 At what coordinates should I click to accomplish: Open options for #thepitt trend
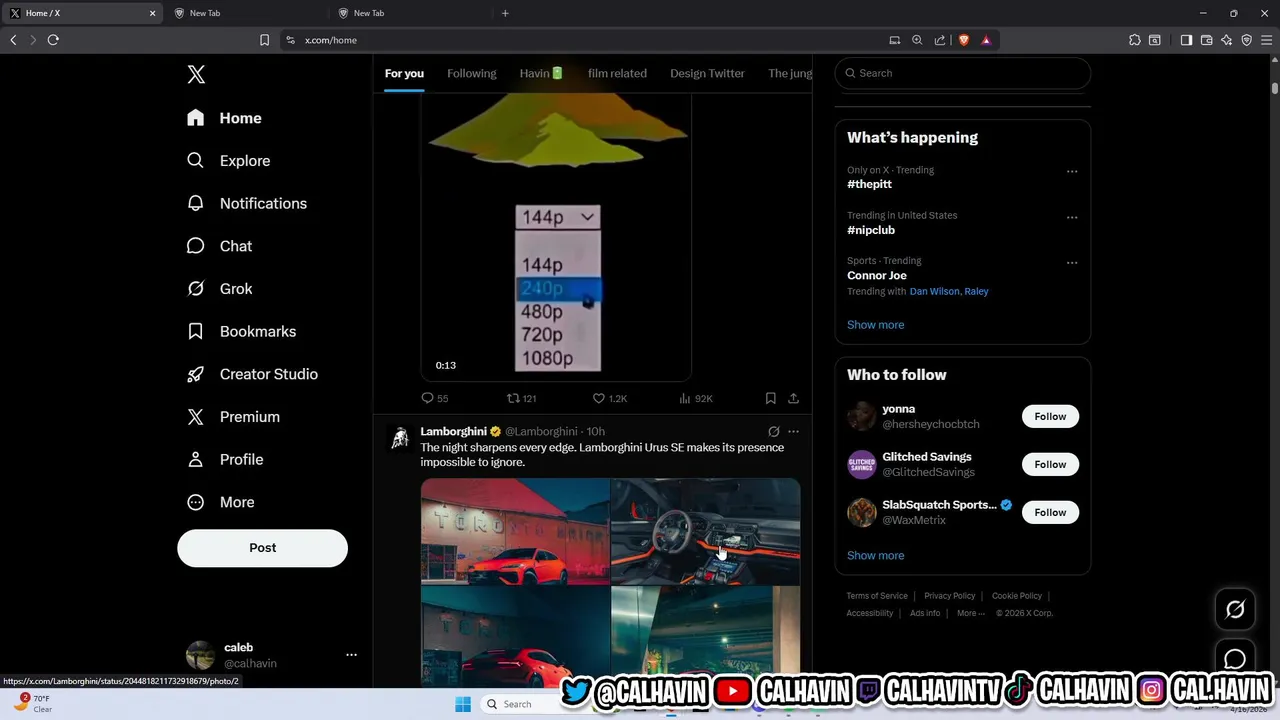(1072, 171)
